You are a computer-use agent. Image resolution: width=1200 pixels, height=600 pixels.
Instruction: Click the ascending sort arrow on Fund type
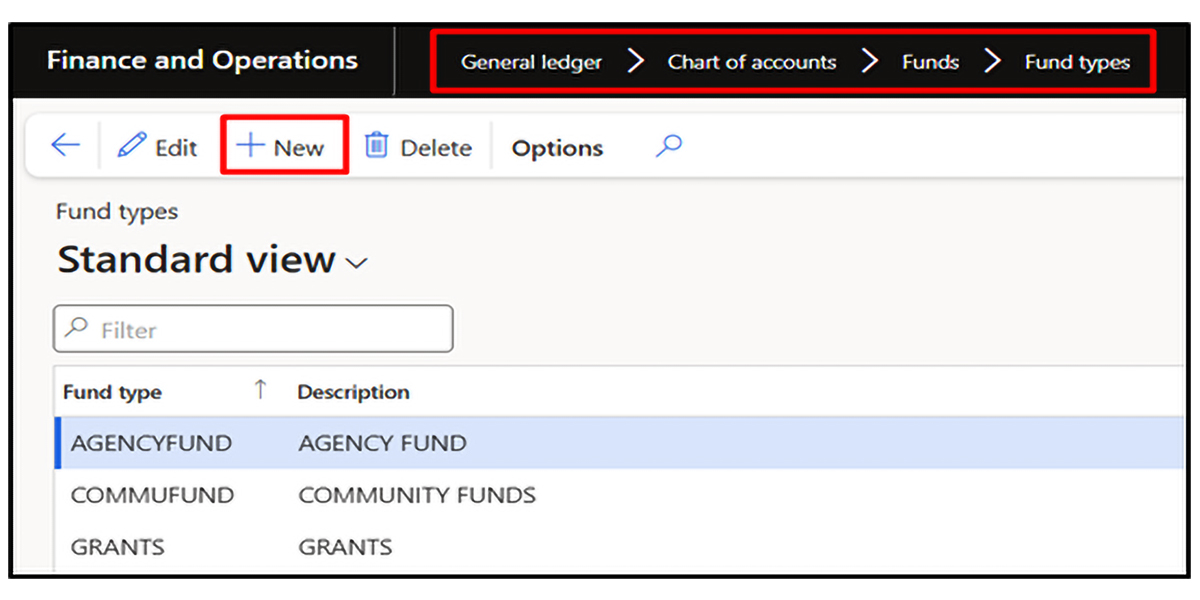click(x=259, y=390)
